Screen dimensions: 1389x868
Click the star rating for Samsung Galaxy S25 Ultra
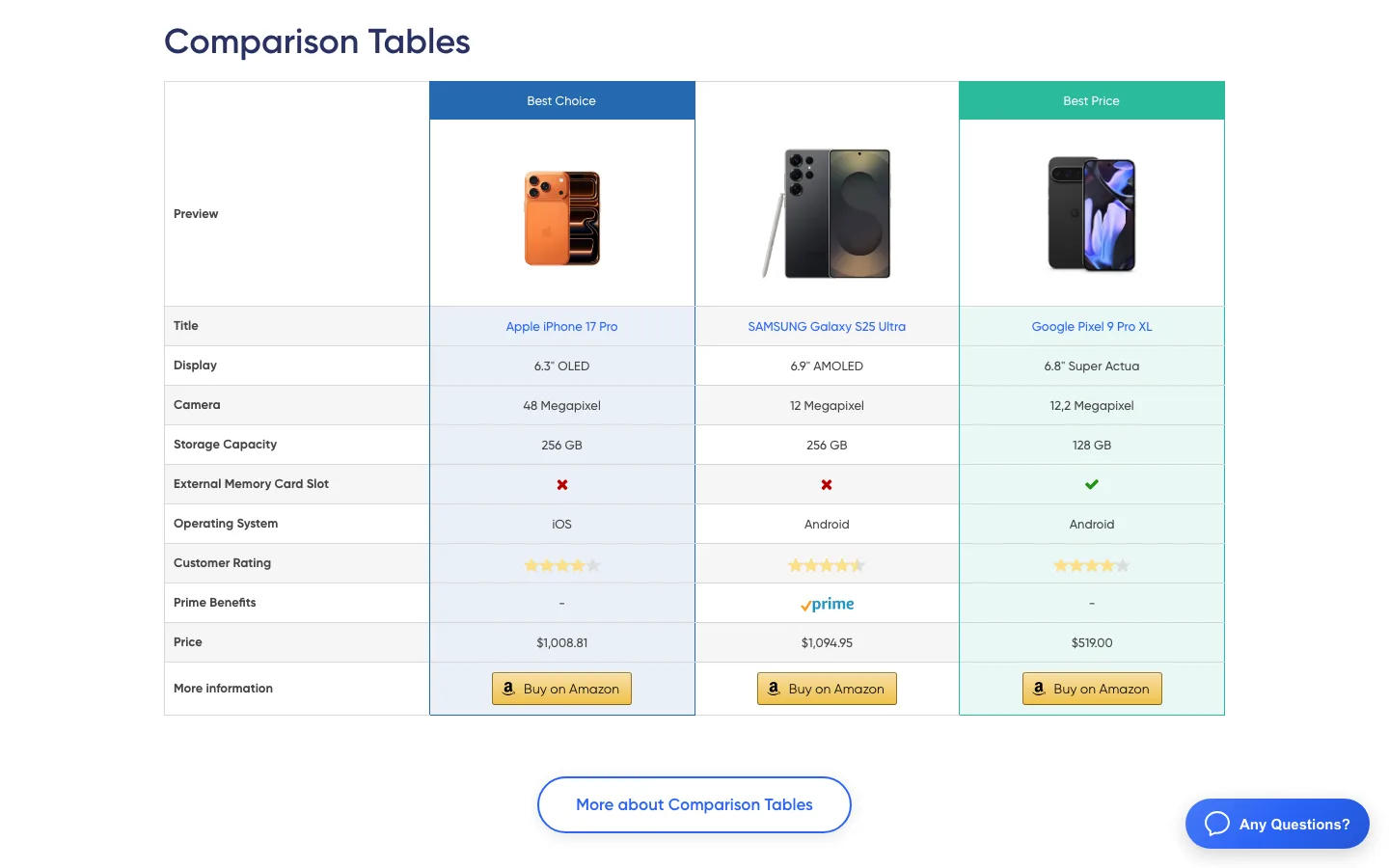pos(827,565)
